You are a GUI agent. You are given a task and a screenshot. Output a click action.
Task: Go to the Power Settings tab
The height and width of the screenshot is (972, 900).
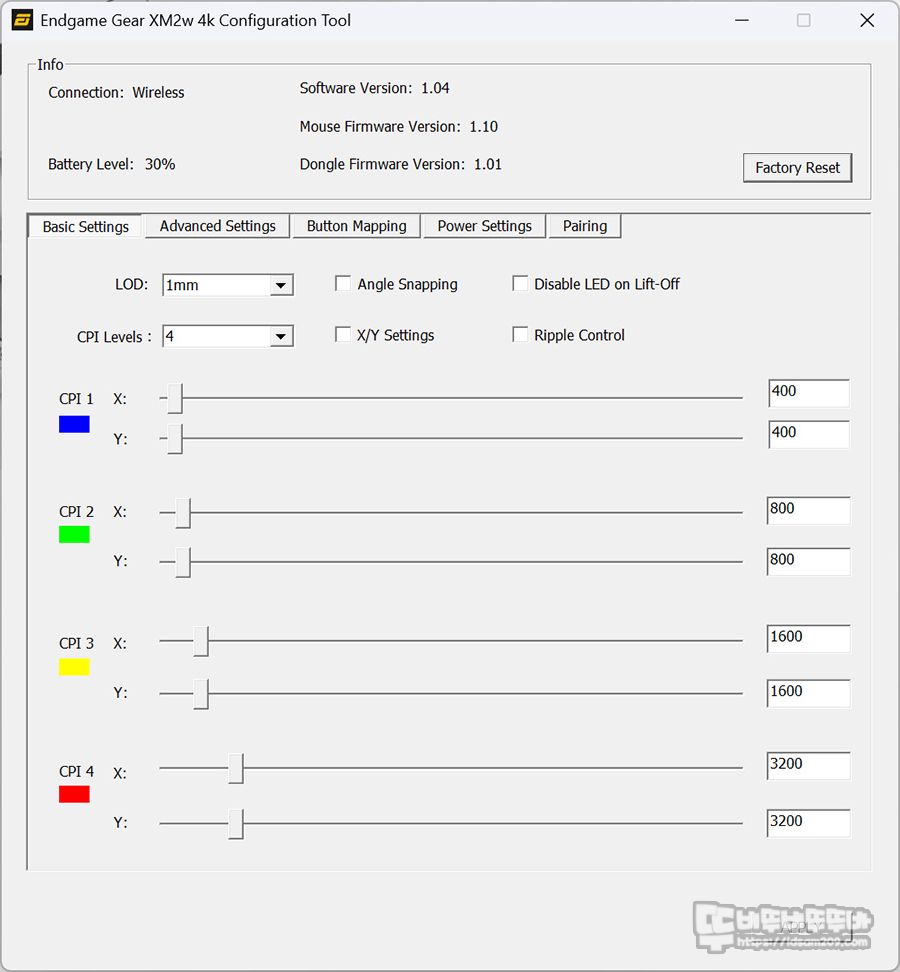click(484, 226)
